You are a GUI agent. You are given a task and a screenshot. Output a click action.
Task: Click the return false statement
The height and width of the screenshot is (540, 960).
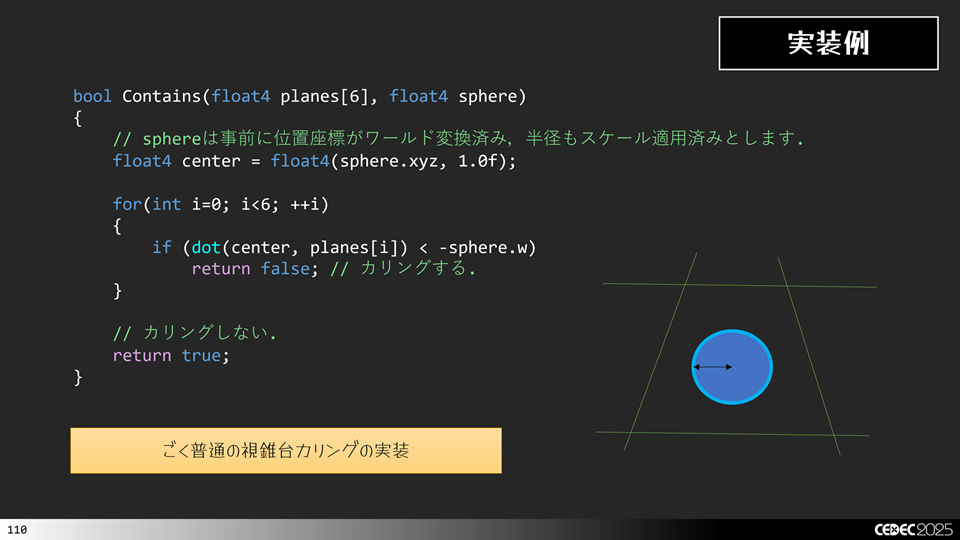click(250, 269)
